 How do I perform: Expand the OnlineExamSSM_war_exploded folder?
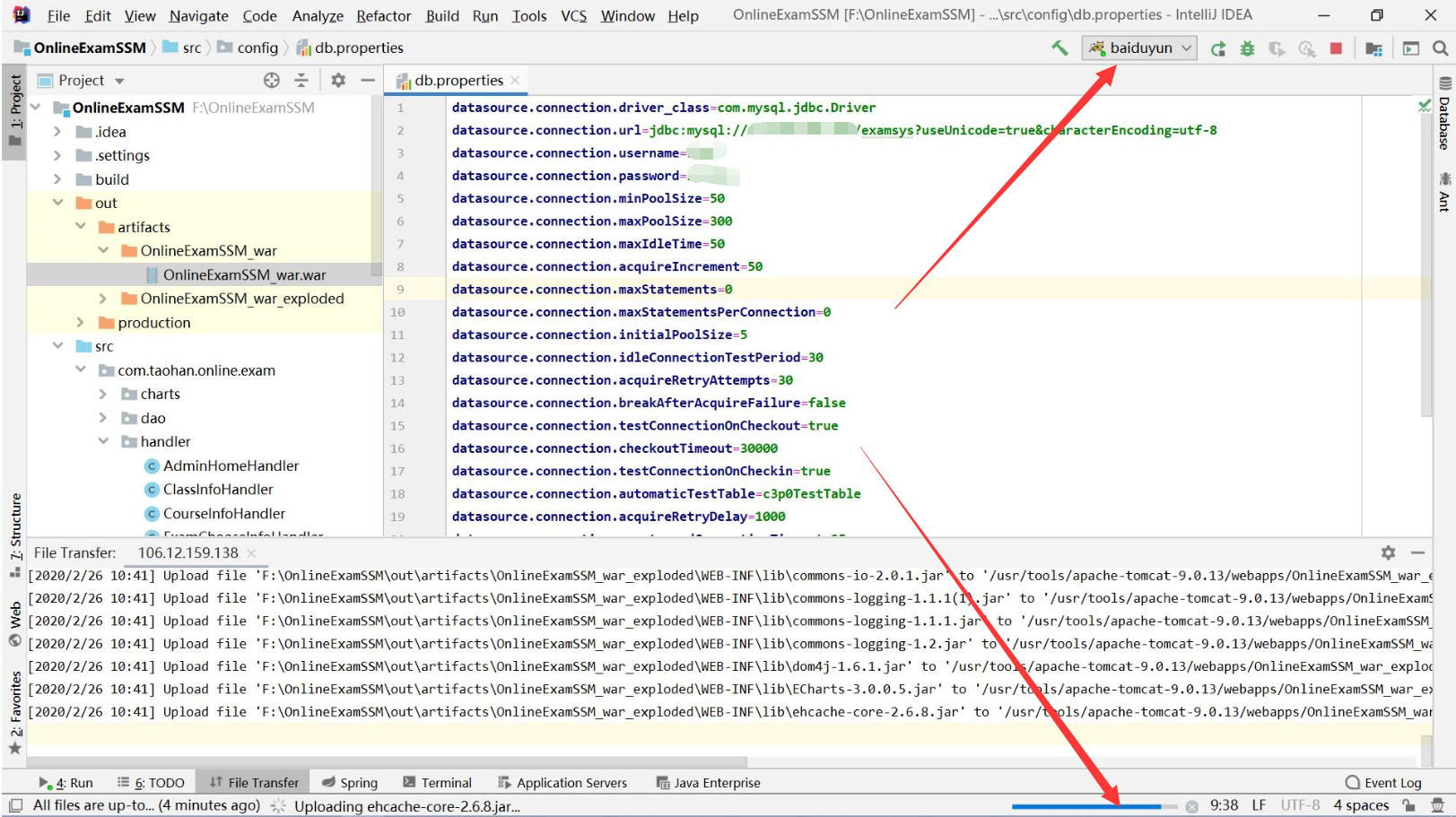tap(102, 299)
